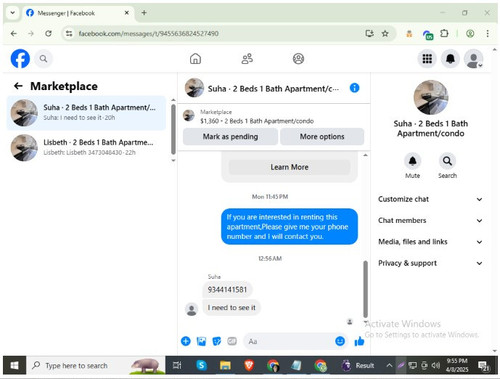Open Lisbeth conversation in Marketplace list
The image size is (500, 379).
click(x=86, y=147)
